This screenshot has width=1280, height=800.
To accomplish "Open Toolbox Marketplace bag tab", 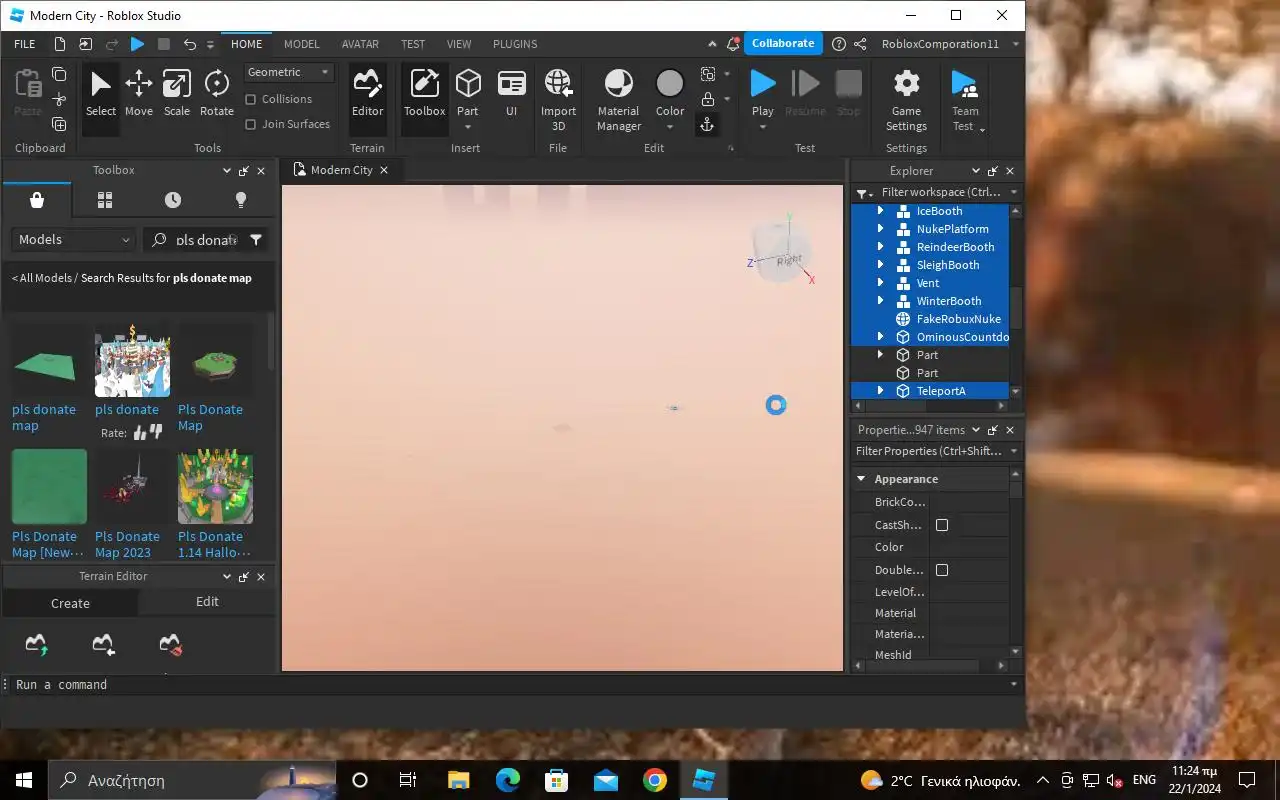I will (x=37, y=200).
